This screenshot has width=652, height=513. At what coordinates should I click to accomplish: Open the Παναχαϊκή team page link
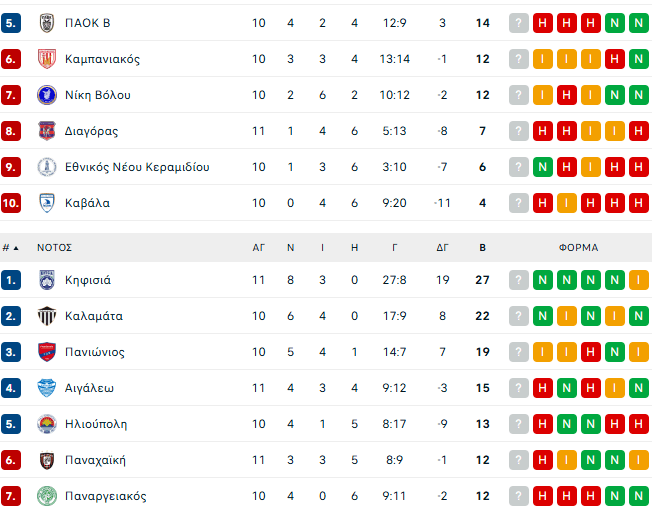point(95,460)
